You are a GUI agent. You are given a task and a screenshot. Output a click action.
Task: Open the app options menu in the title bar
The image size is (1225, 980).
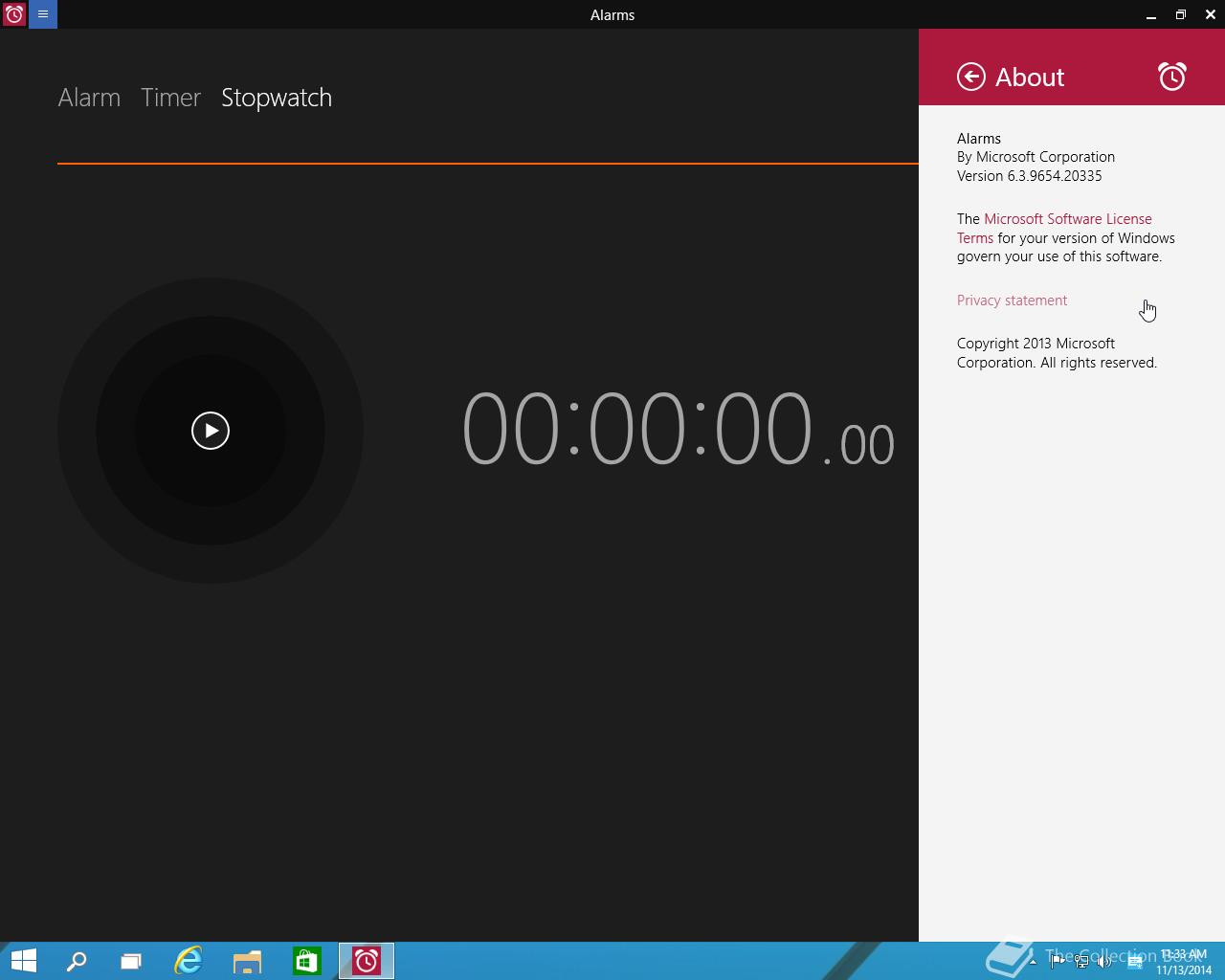coord(43,14)
